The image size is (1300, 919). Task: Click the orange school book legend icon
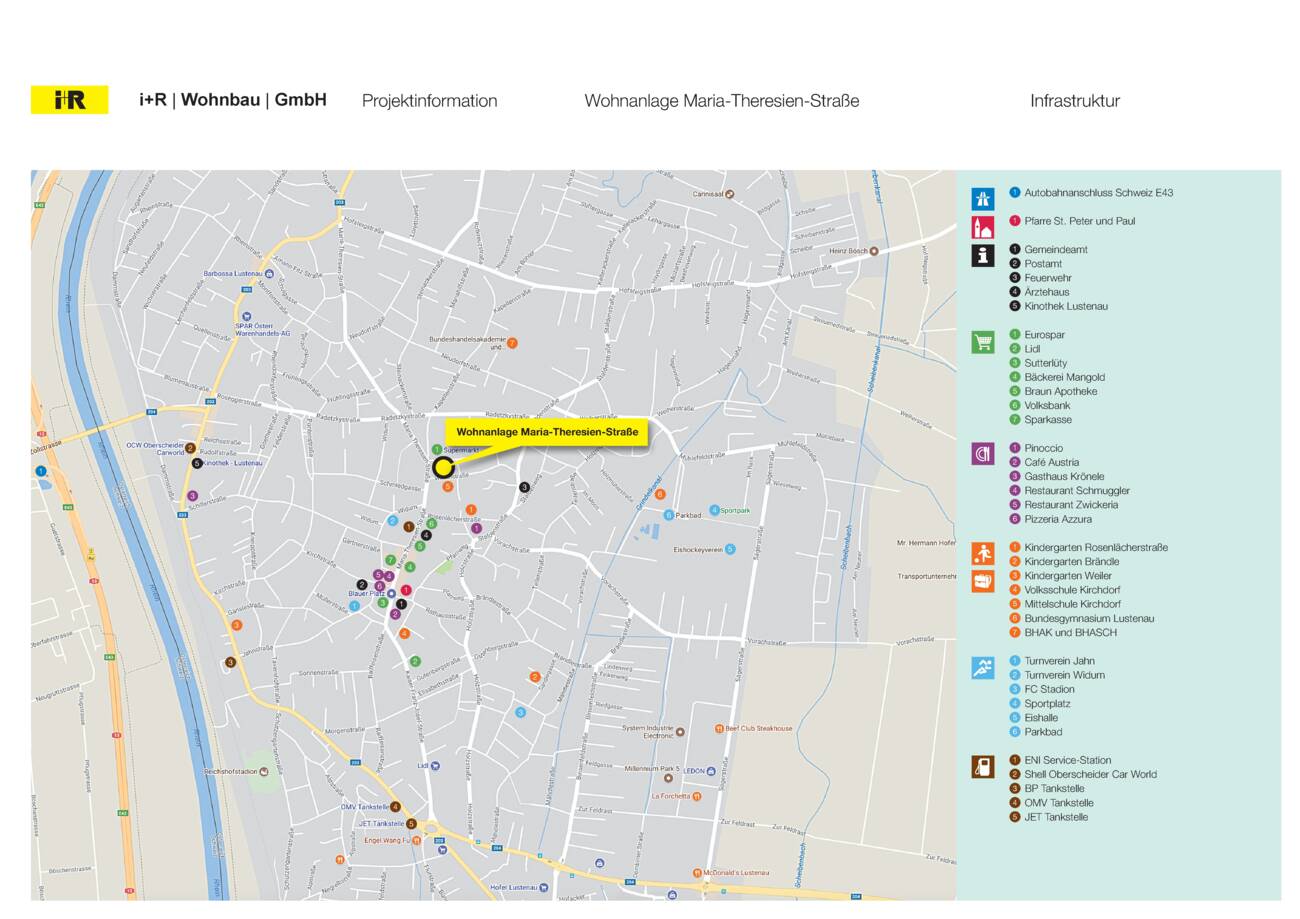(x=983, y=581)
